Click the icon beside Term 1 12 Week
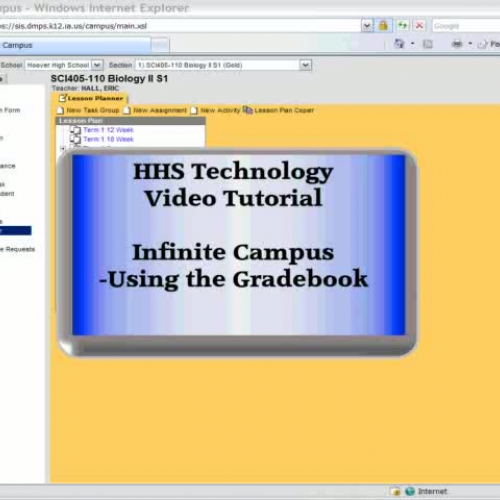 (75, 130)
